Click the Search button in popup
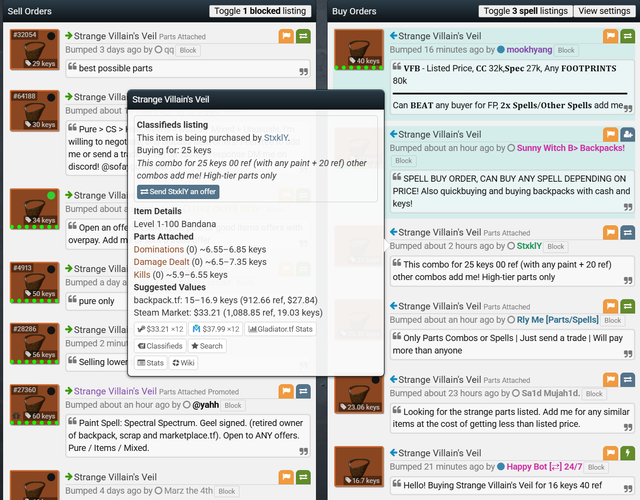The width and height of the screenshot is (640, 500). (207, 346)
